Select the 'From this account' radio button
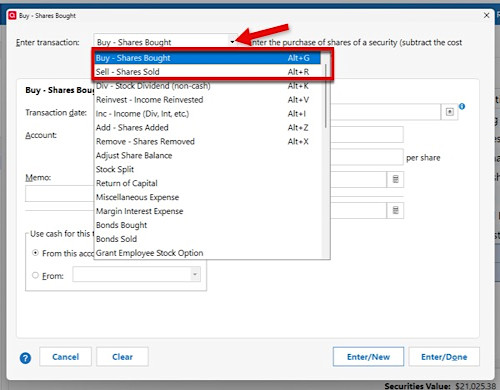The width and height of the screenshot is (500, 390). 35,253
